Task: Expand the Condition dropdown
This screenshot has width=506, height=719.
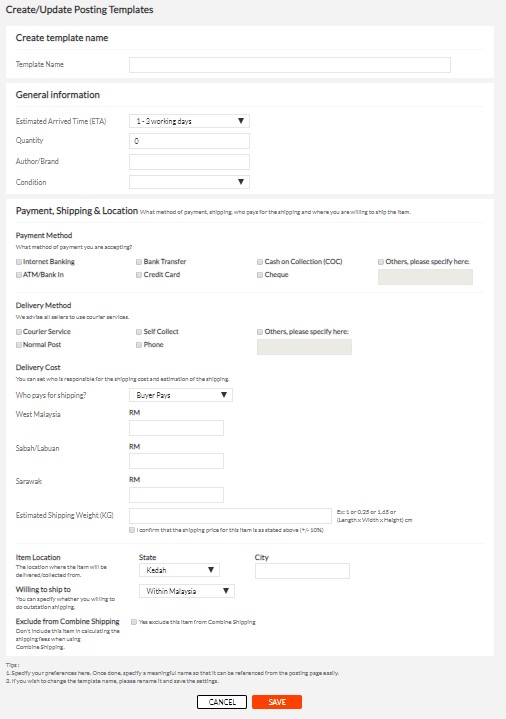Action: click(189, 182)
